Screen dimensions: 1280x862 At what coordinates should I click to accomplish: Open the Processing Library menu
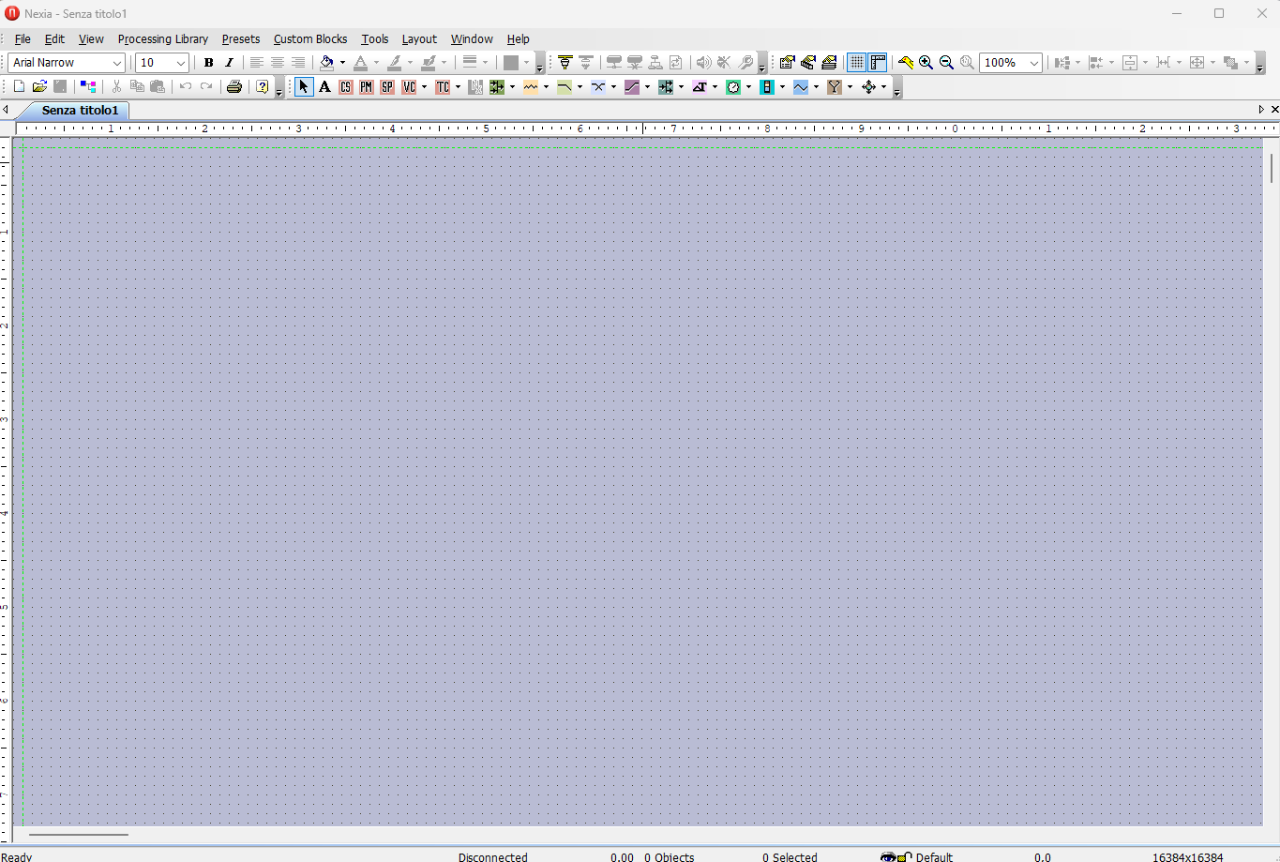click(x=163, y=39)
